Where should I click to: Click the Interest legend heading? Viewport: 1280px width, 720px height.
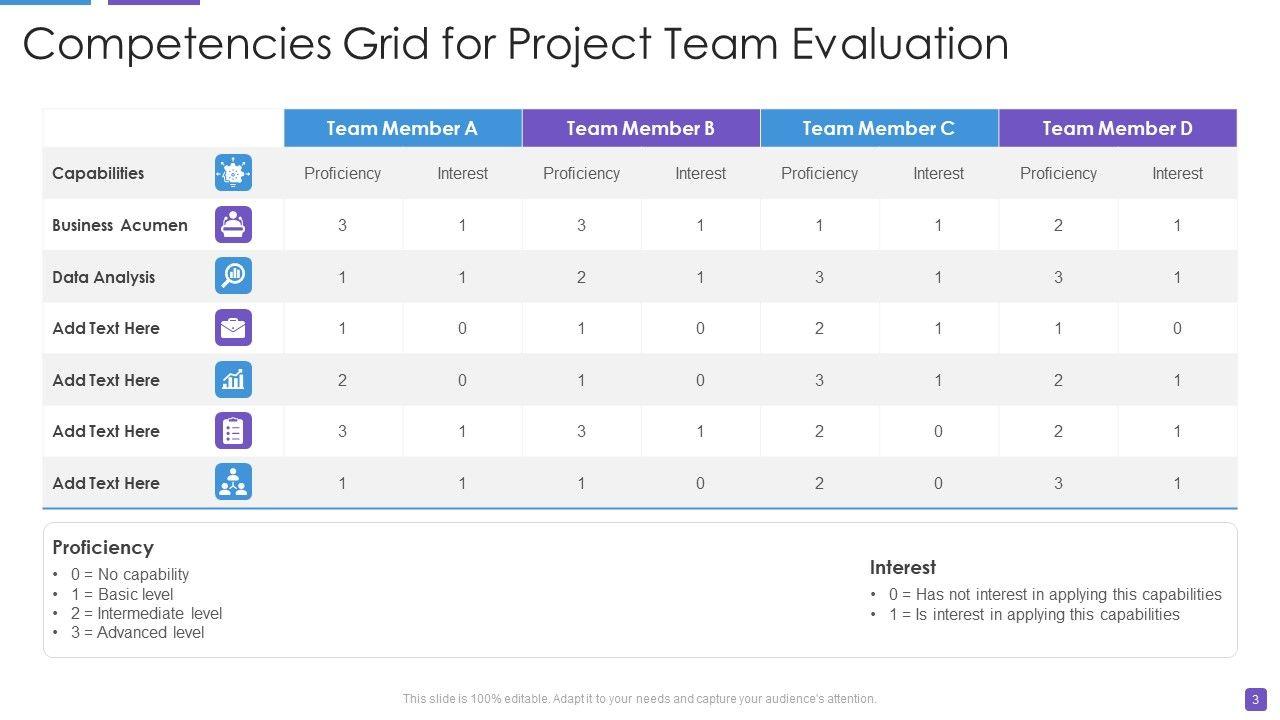902,567
